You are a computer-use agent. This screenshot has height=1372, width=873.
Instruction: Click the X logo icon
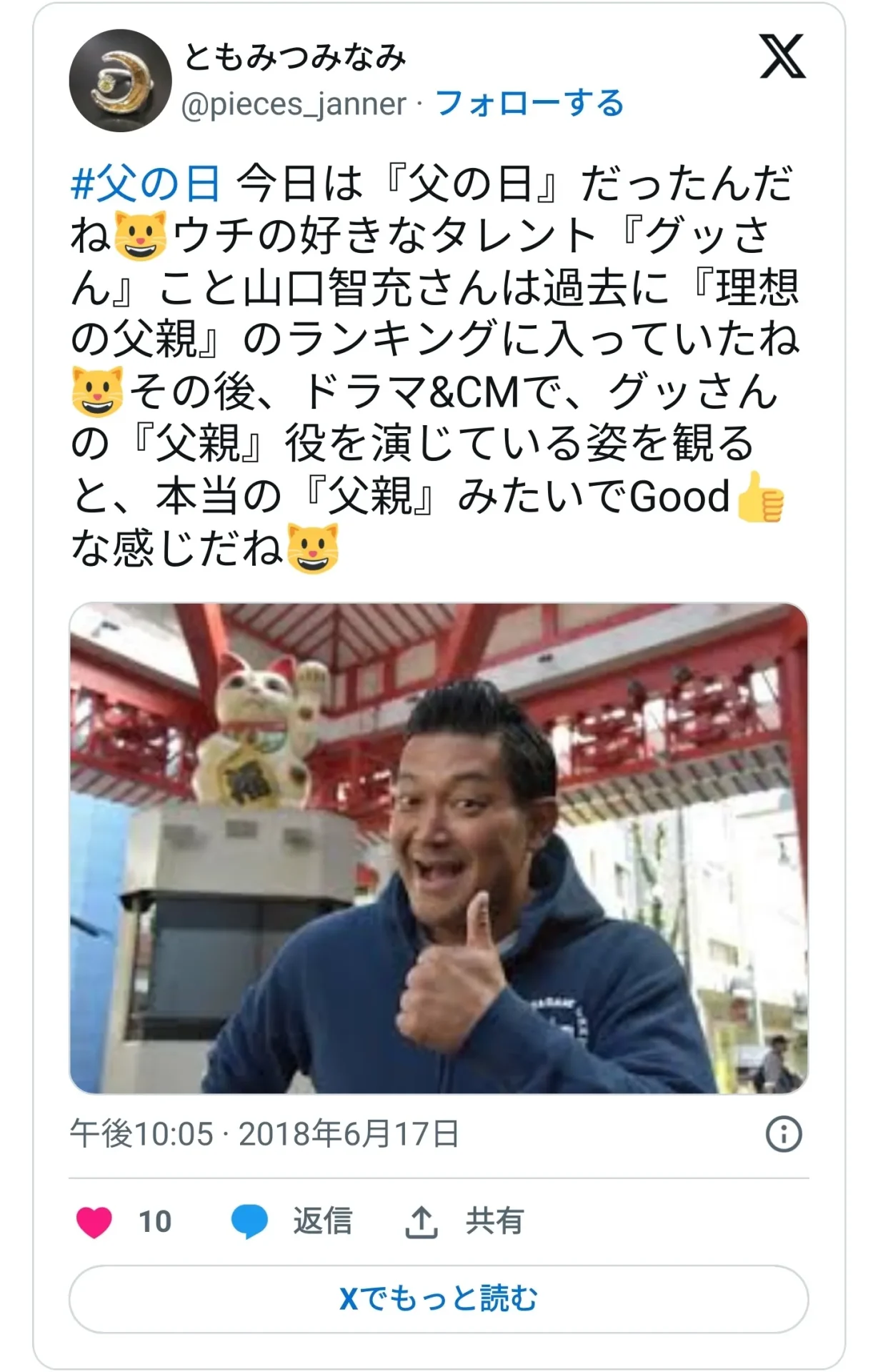click(782, 56)
